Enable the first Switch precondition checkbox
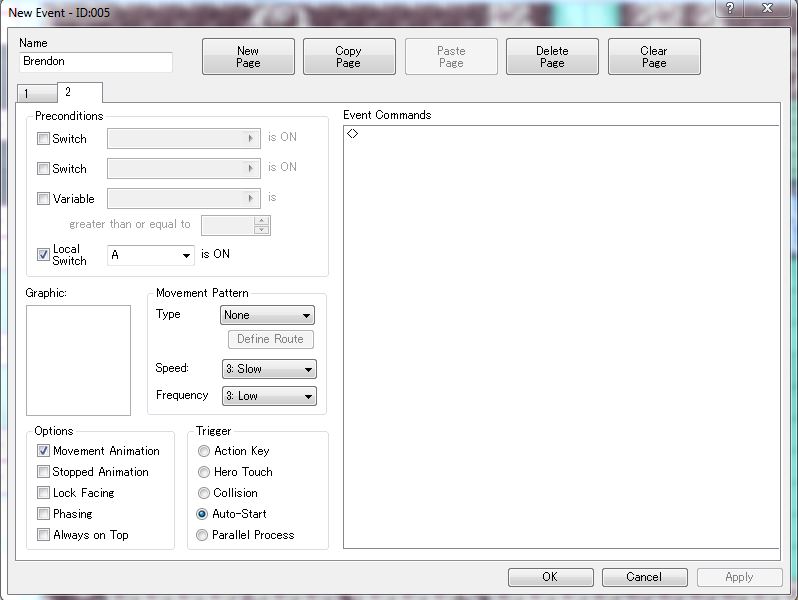 coord(43,139)
